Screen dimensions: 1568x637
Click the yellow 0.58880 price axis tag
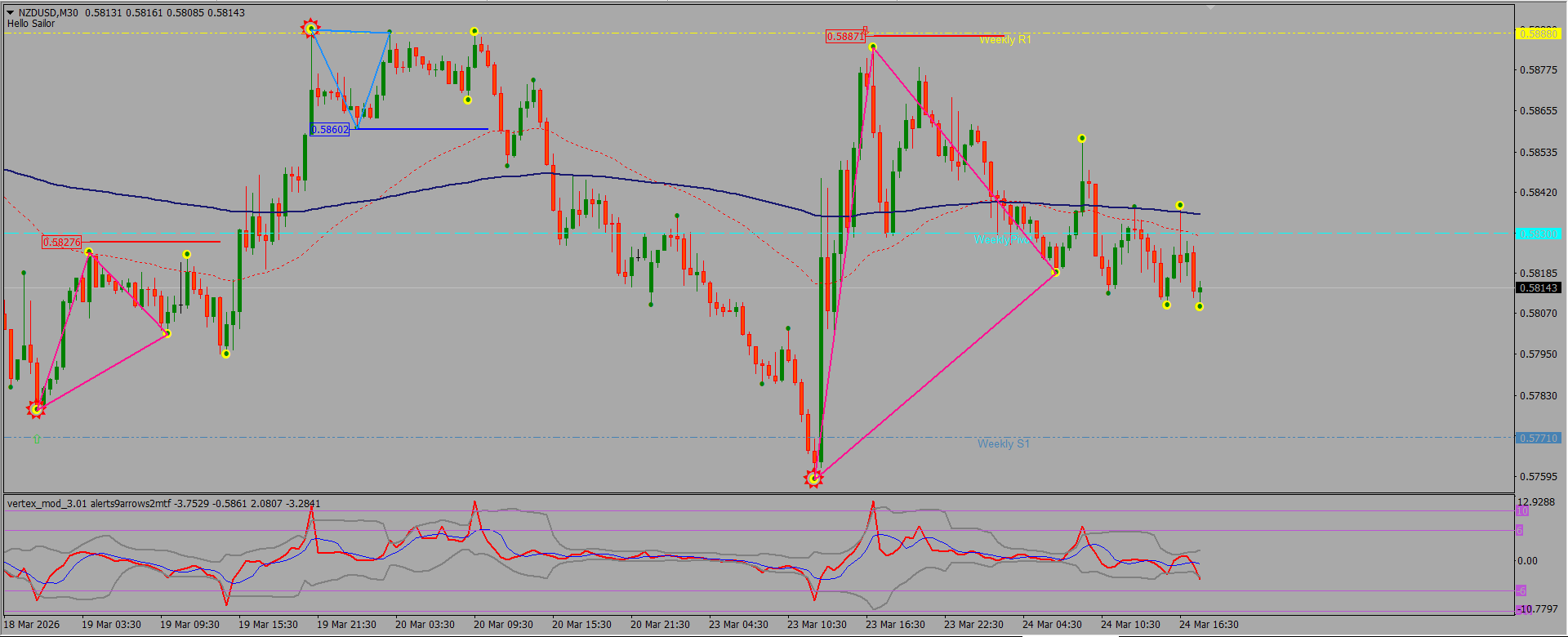coord(1539,33)
